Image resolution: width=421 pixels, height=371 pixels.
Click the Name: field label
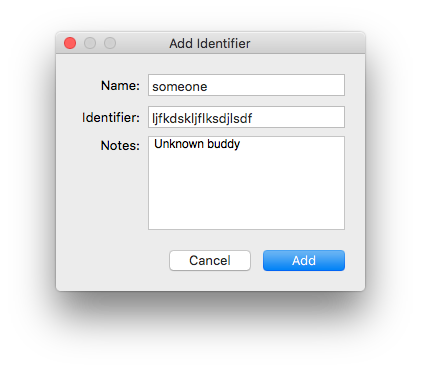pyautogui.click(x=120, y=86)
